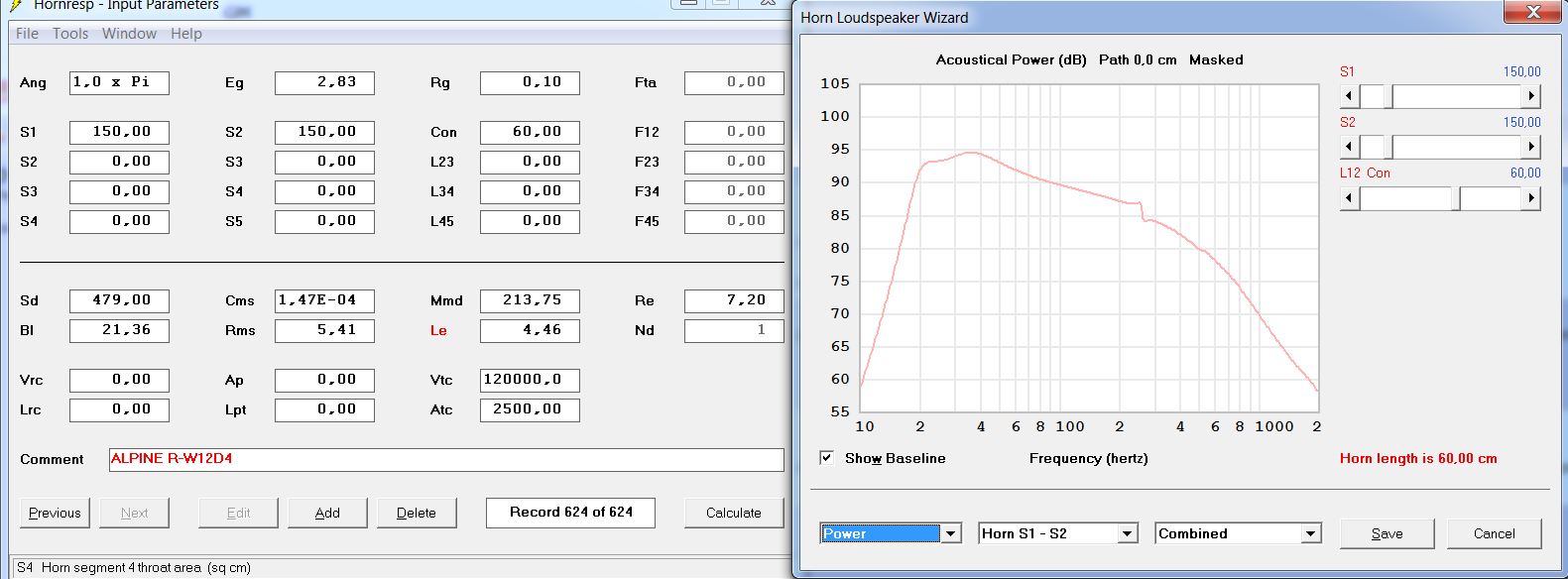Click the S2 slider left arrow
Viewport: 1568px width, 579px height.
[1349, 147]
